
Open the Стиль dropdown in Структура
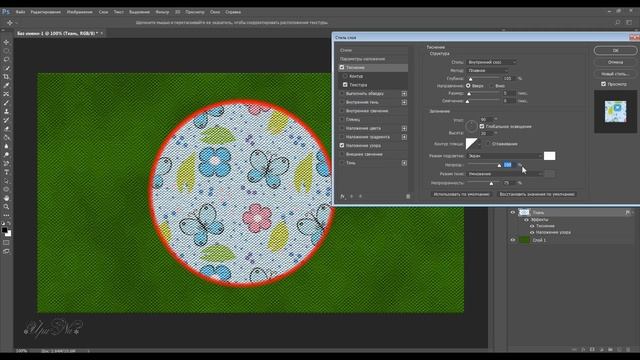[492, 62]
